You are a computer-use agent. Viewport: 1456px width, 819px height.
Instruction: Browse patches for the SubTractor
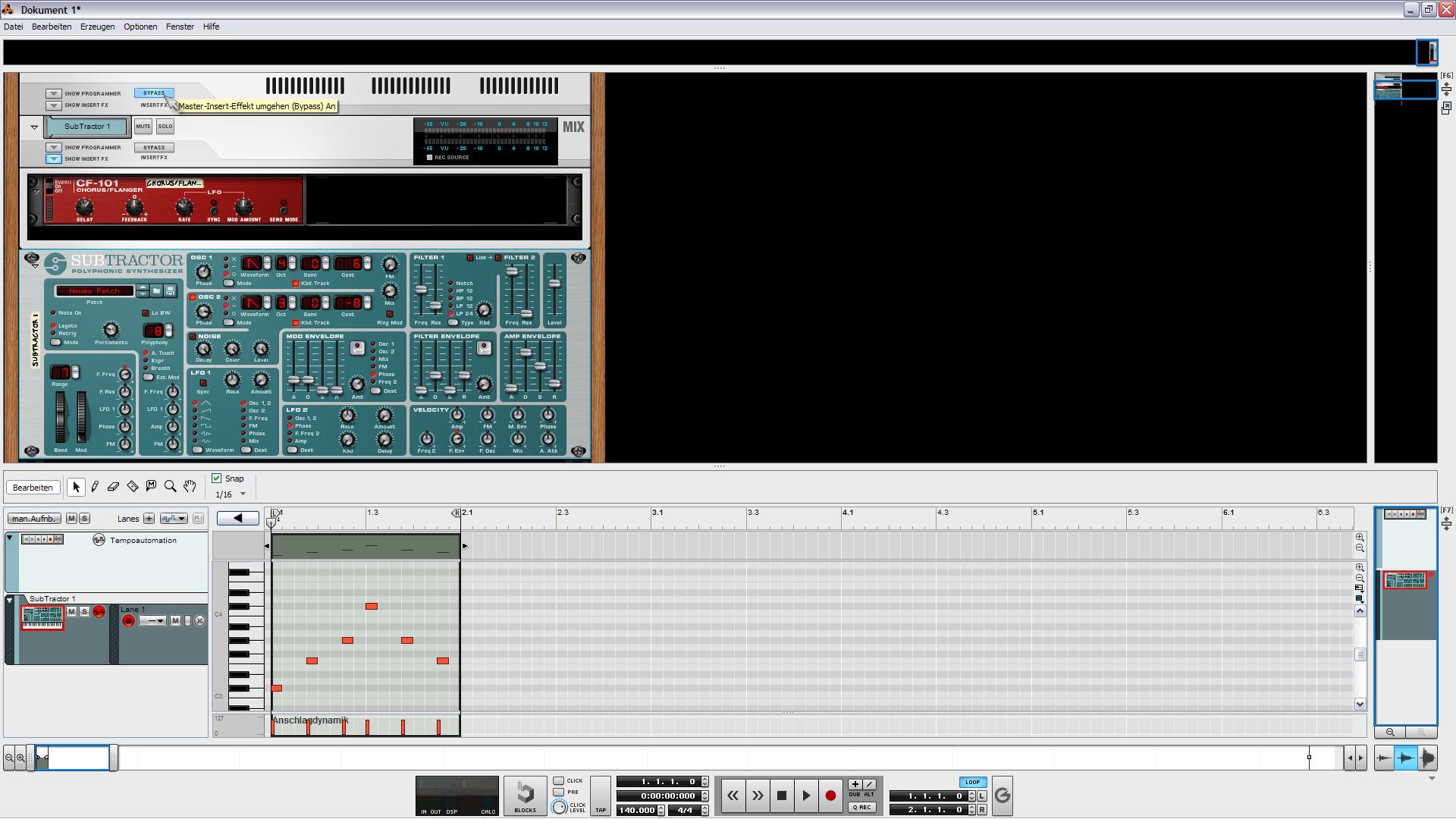pos(156,290)
